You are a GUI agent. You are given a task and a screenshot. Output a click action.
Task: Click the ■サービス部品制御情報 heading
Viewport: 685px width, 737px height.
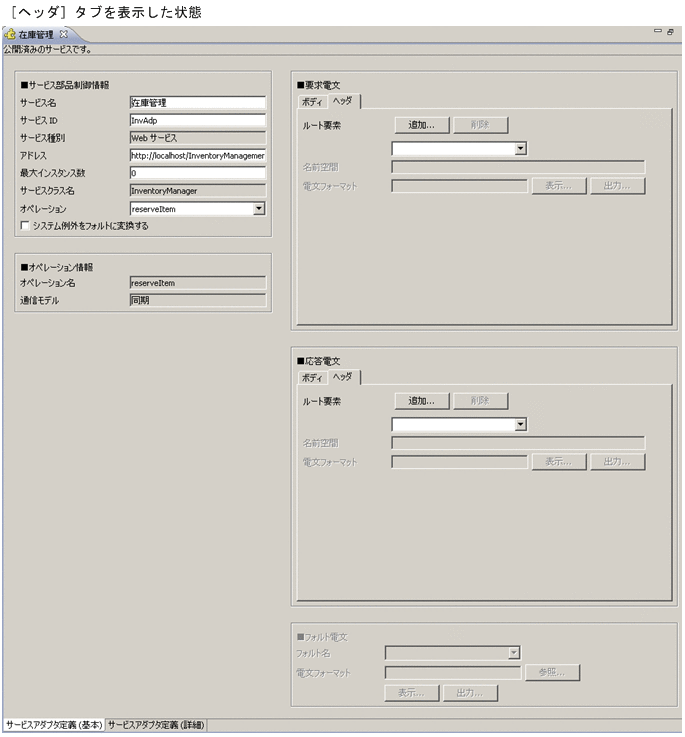pos(65,85)
